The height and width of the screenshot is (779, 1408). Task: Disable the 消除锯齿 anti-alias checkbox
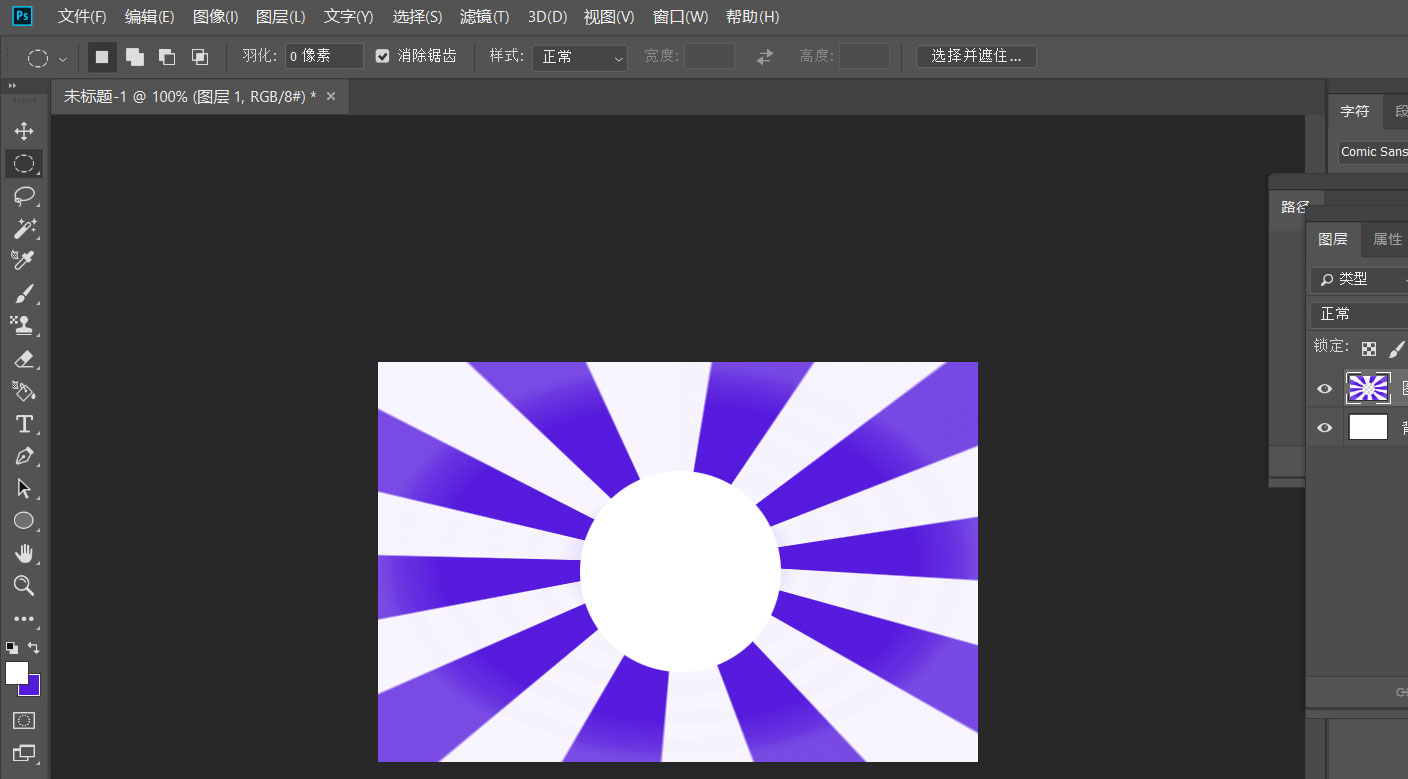tap(382, 56)
